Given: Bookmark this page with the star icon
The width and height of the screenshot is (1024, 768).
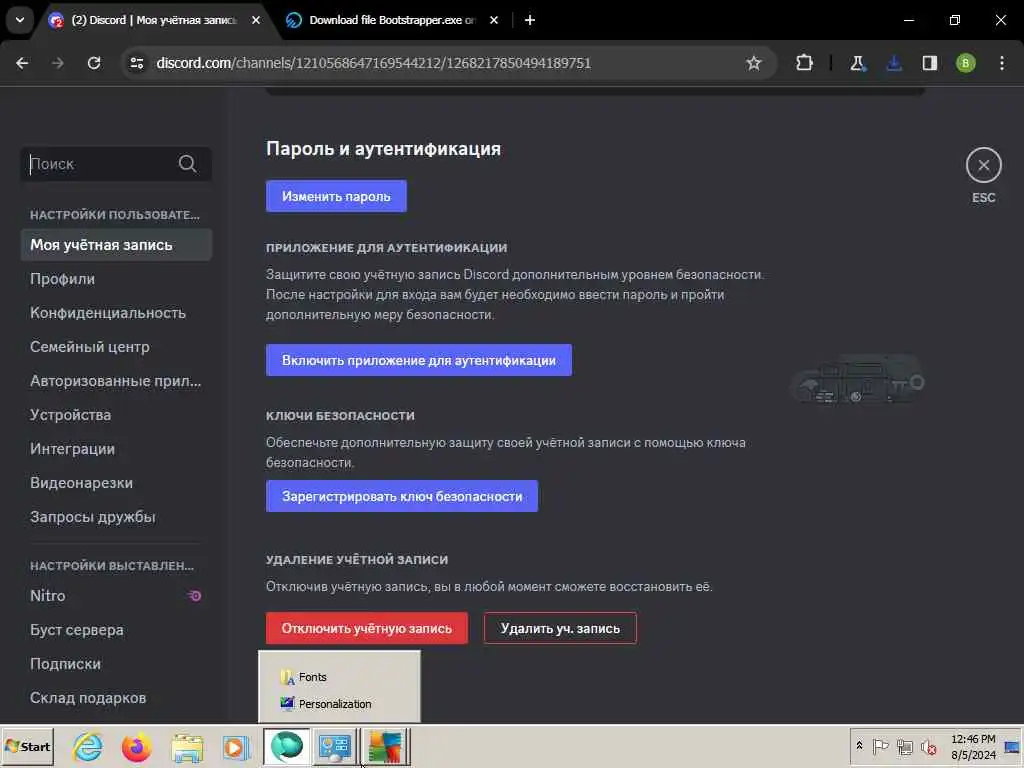Looking at the screenshot, I should point(754,63).
